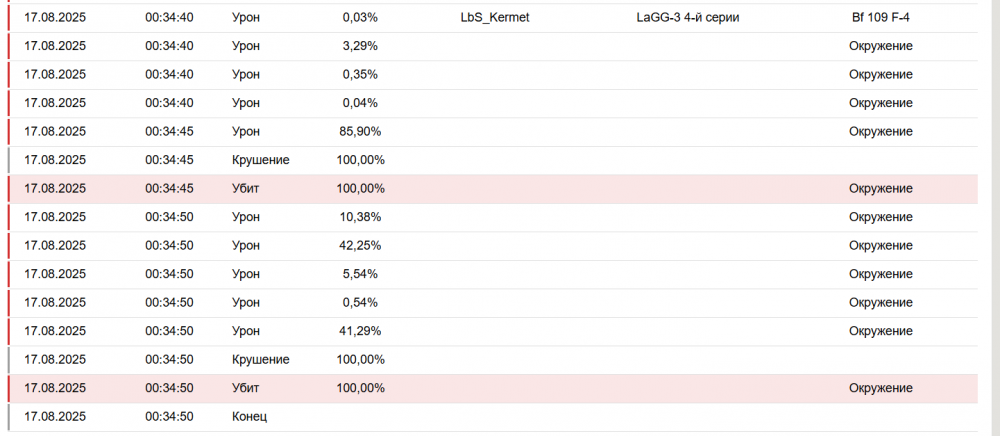Click the 0,35% damage entry
The width and height of the screenshot is (1000, 436).
[x=360, y=75]
